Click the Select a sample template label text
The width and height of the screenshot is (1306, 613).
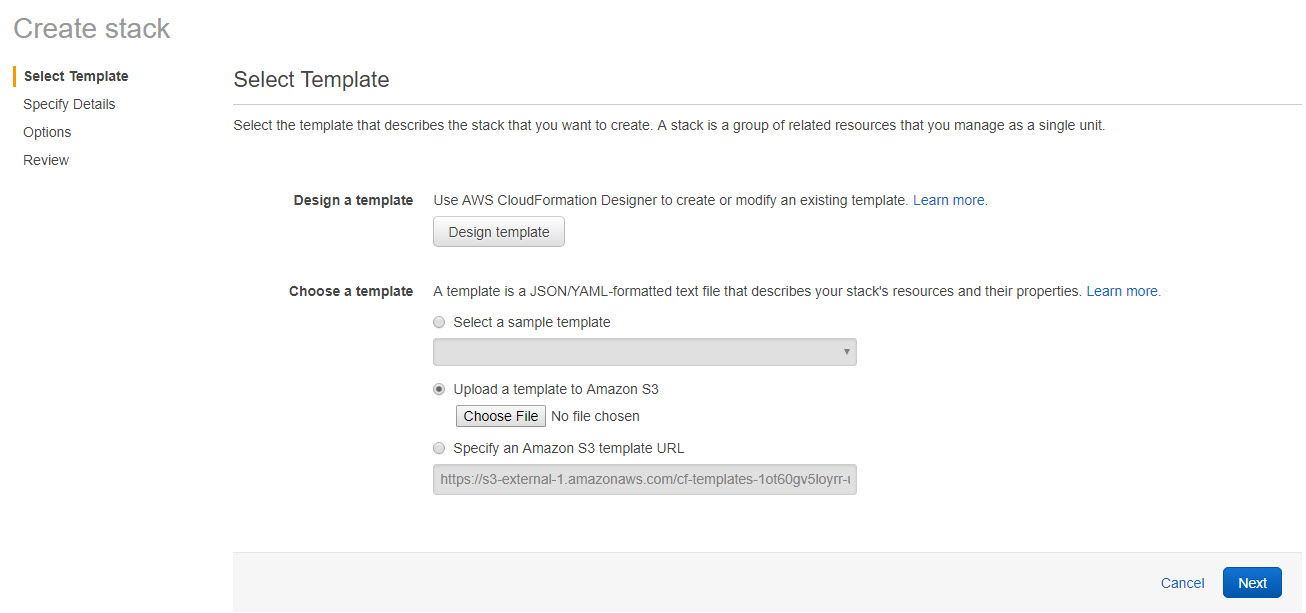[531, 322]
